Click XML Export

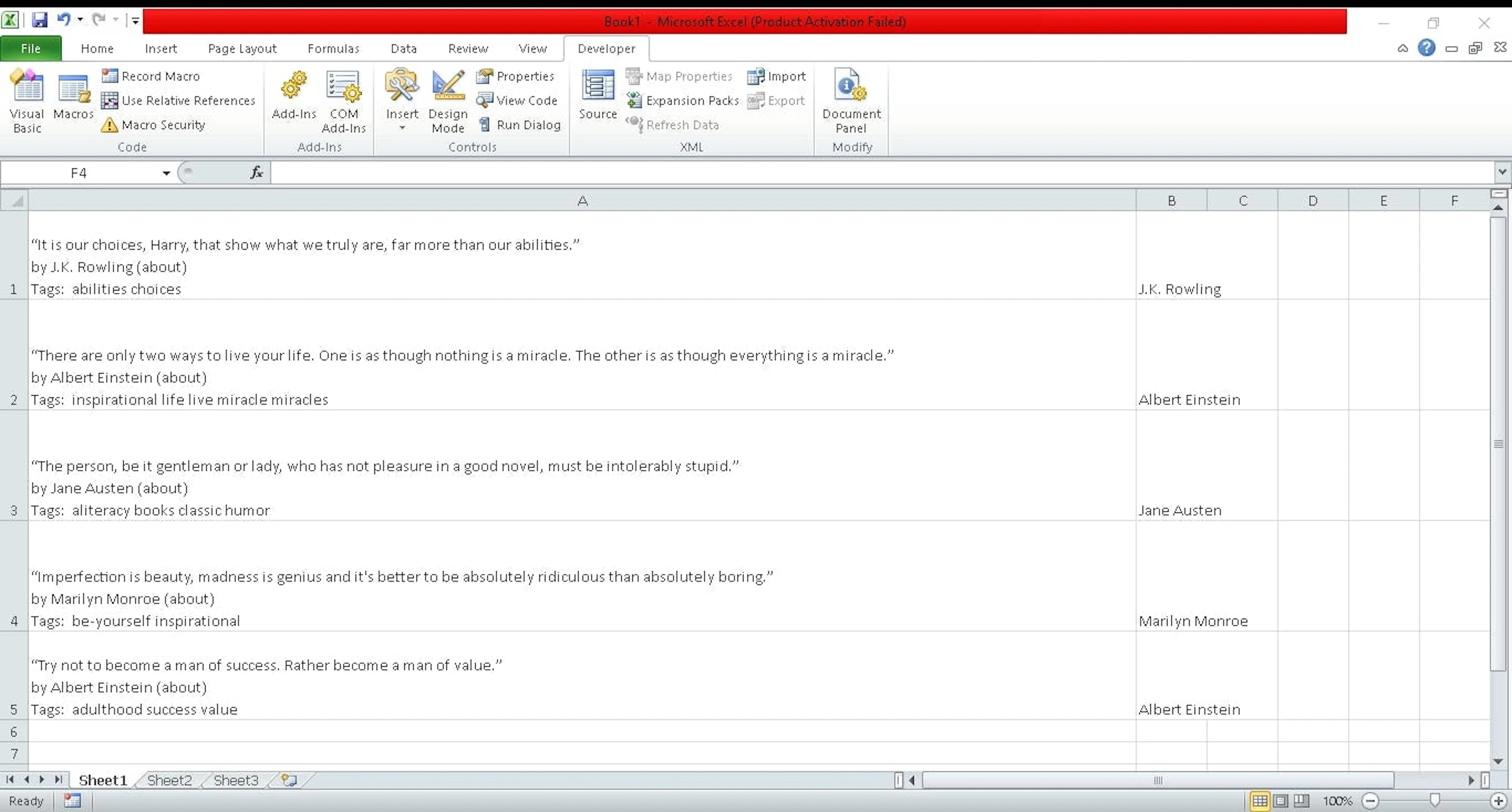tap(776, 100)
